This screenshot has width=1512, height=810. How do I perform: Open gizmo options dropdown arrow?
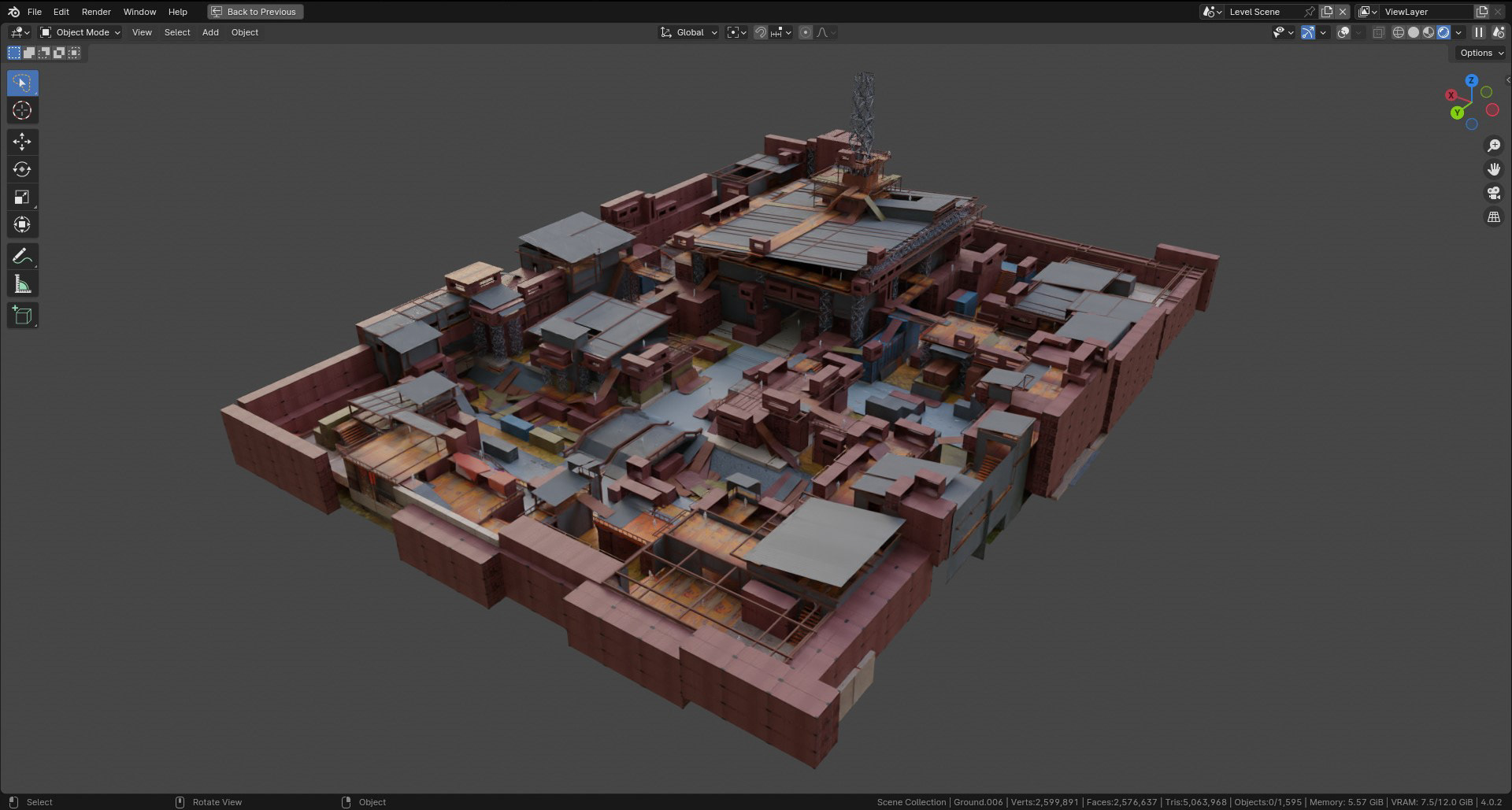pyautogui.click(x=1323, y=32)
